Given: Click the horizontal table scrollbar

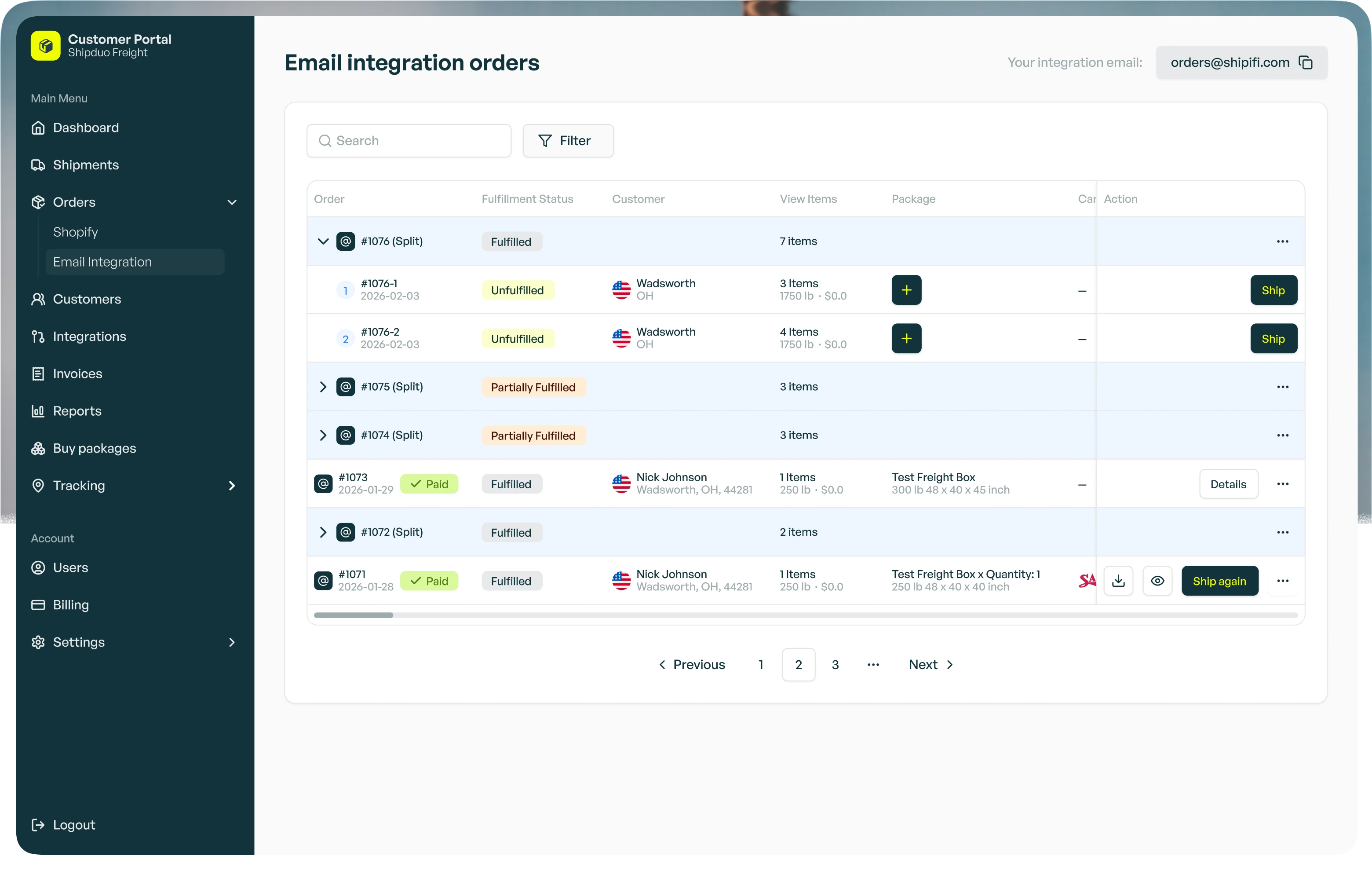Looking at the screenshot, I should point(353,615).
